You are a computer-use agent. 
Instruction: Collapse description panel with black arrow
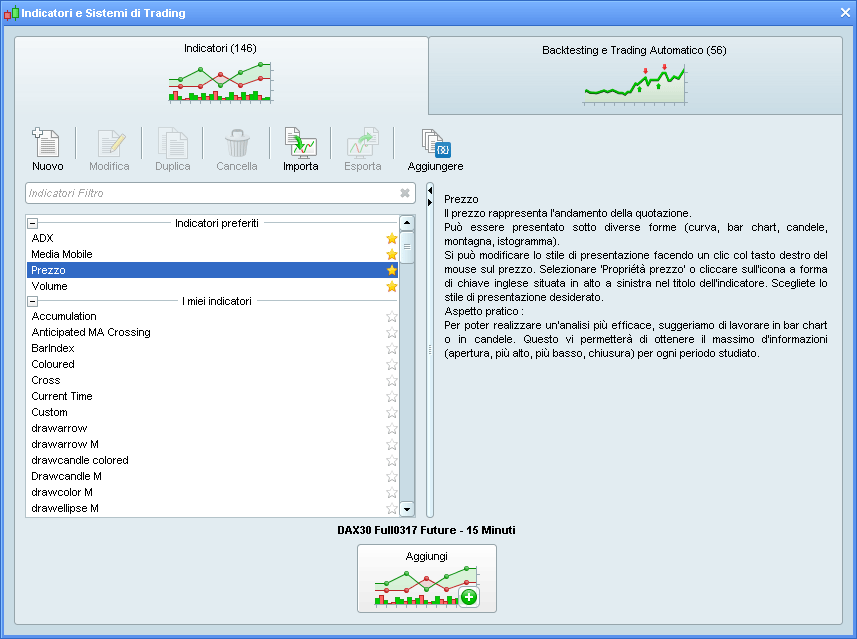click(430, 189)
